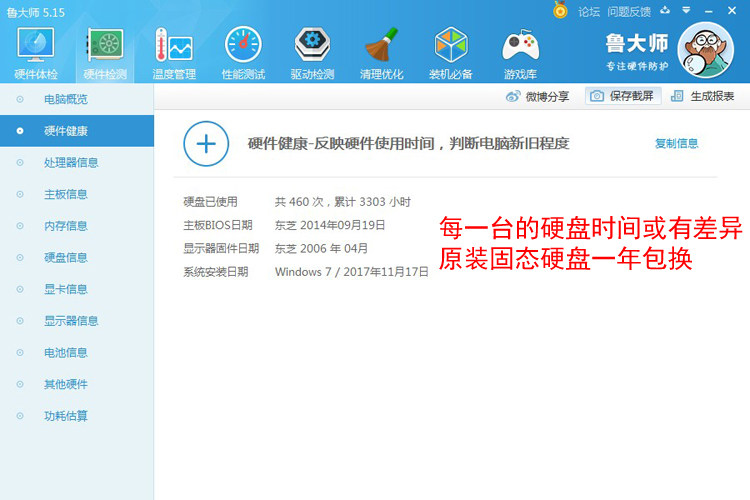Close the 鲁大师 window

[732, 11]
